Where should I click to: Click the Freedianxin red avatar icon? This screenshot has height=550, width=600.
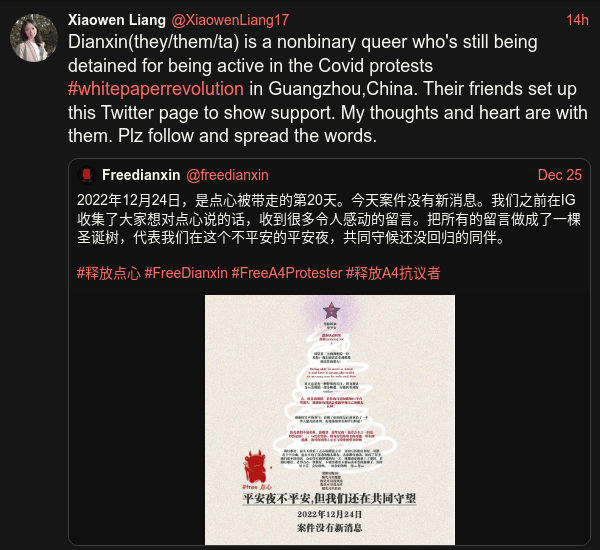click(87, 175)
